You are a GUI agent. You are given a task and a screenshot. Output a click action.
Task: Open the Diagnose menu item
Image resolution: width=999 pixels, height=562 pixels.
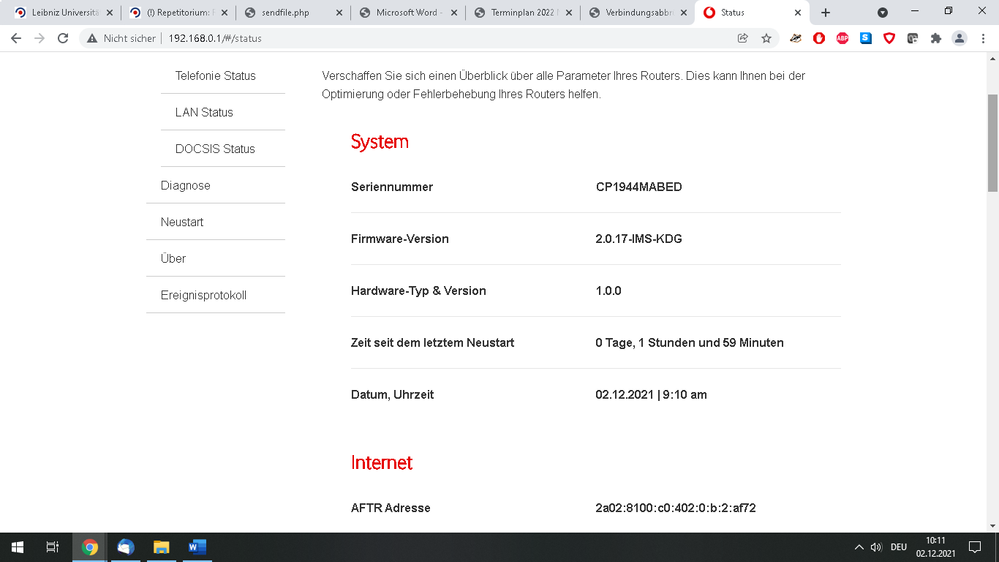point(185,185)
